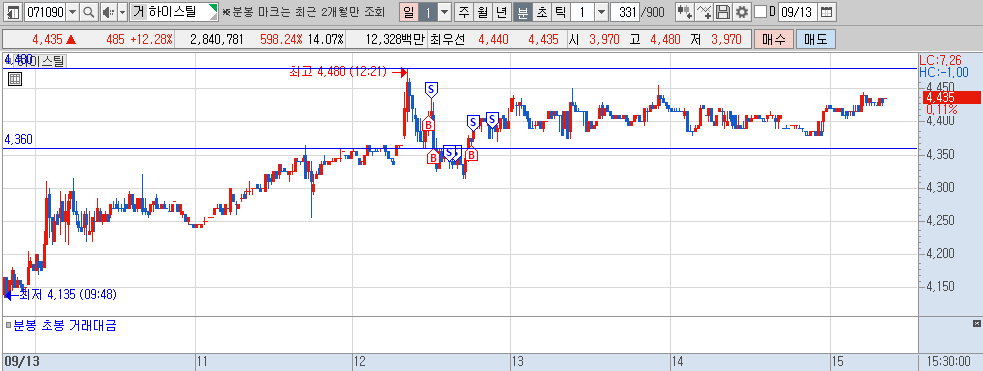Switch chart to monthly 월 period
This screenshot has width=983, height=371.
coord(483,11)
